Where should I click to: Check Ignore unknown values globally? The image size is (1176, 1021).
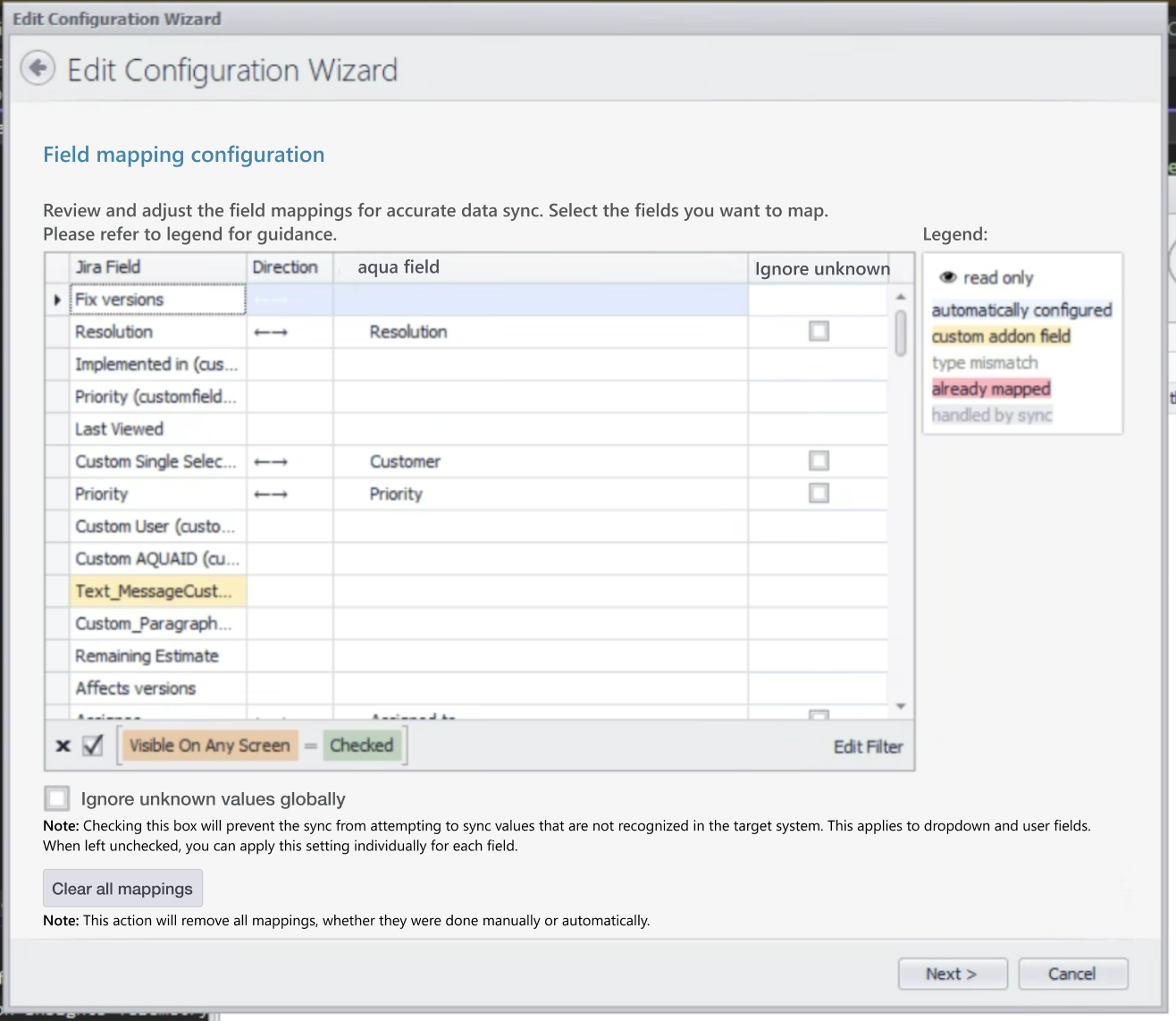pyautogui.click(x=57, y=798)
